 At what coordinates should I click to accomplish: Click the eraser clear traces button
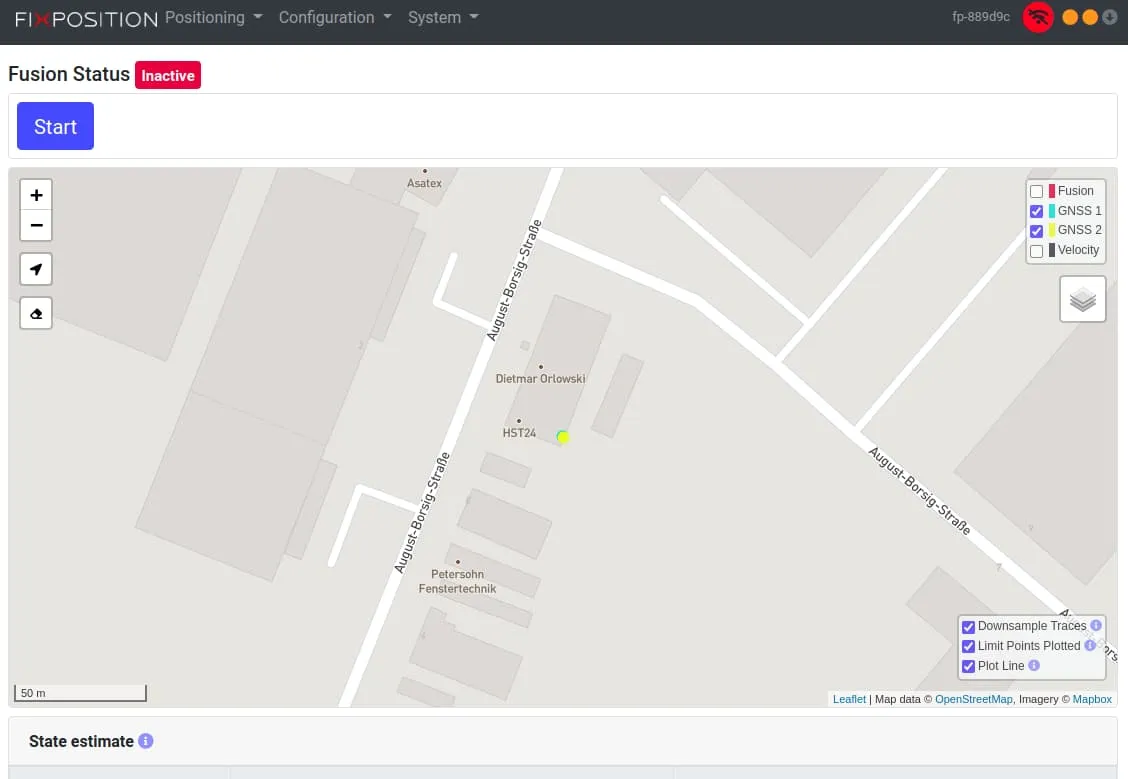pyautogui.click(x=36, y=313)
